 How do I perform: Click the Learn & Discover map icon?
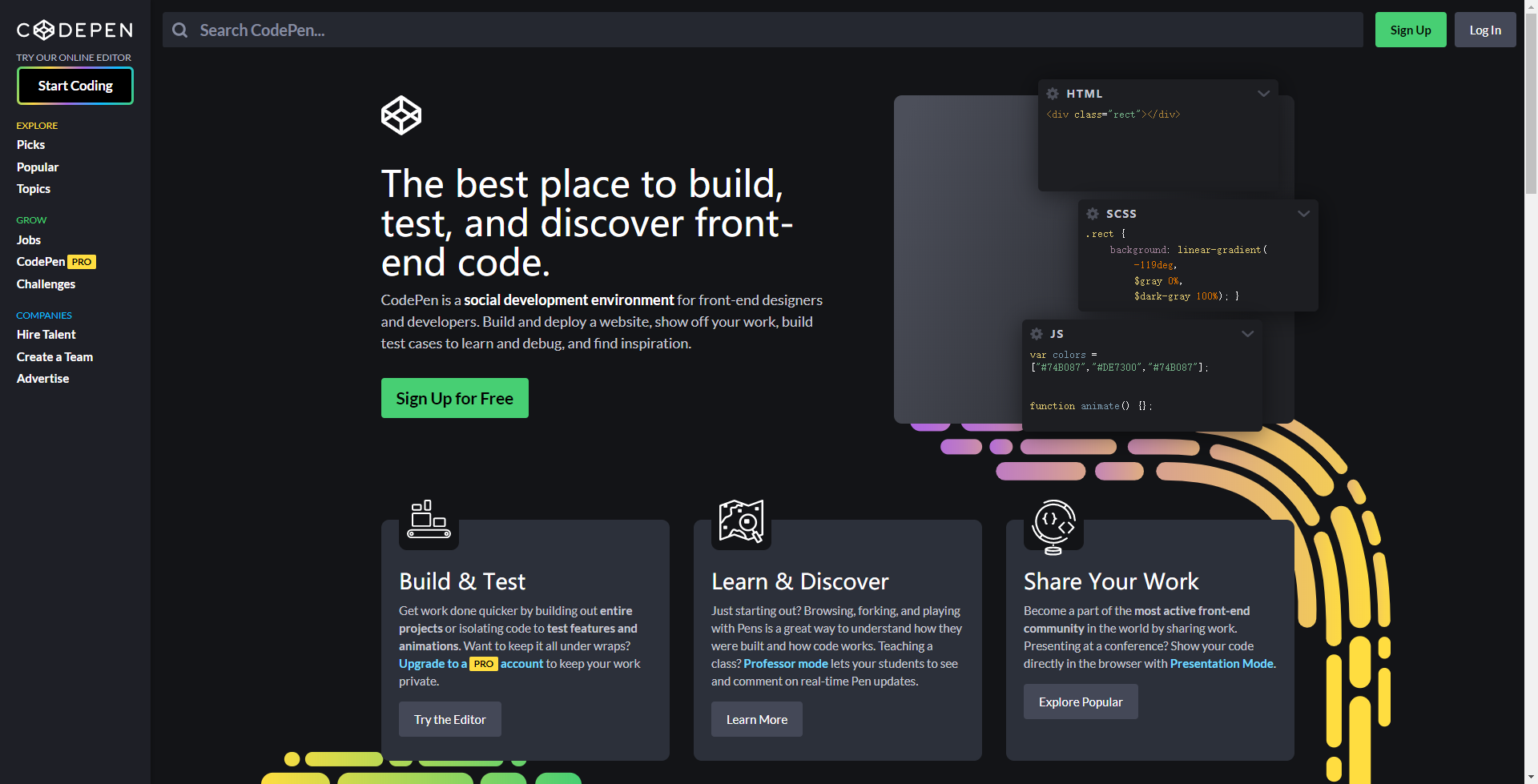coord(741,521)
